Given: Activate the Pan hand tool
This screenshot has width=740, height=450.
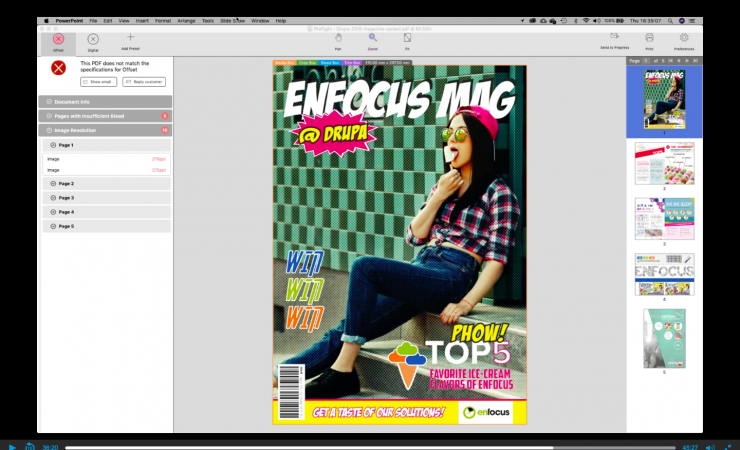Looking at the screenshot, I should 338,37.
